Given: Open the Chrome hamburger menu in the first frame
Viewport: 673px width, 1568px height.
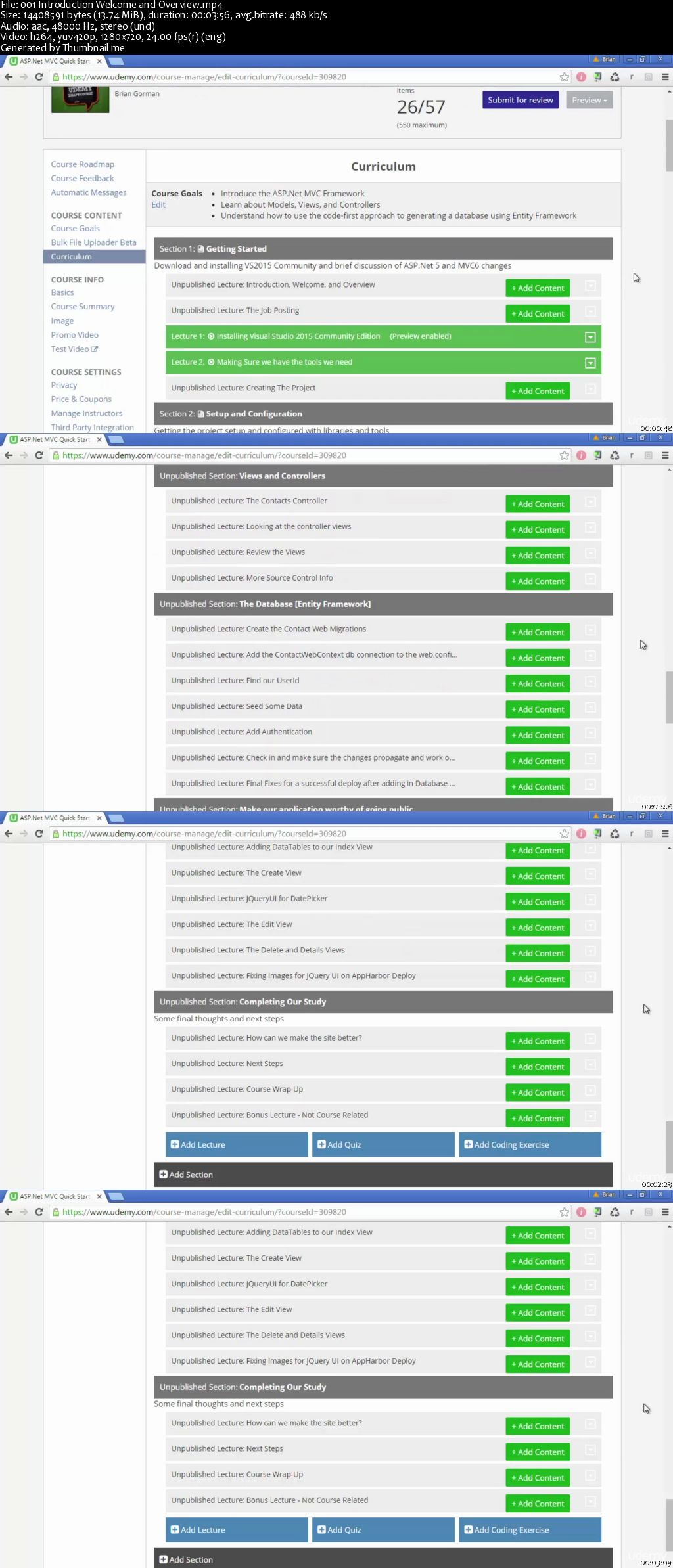Looking at the screenshot, I should (665, 77).
